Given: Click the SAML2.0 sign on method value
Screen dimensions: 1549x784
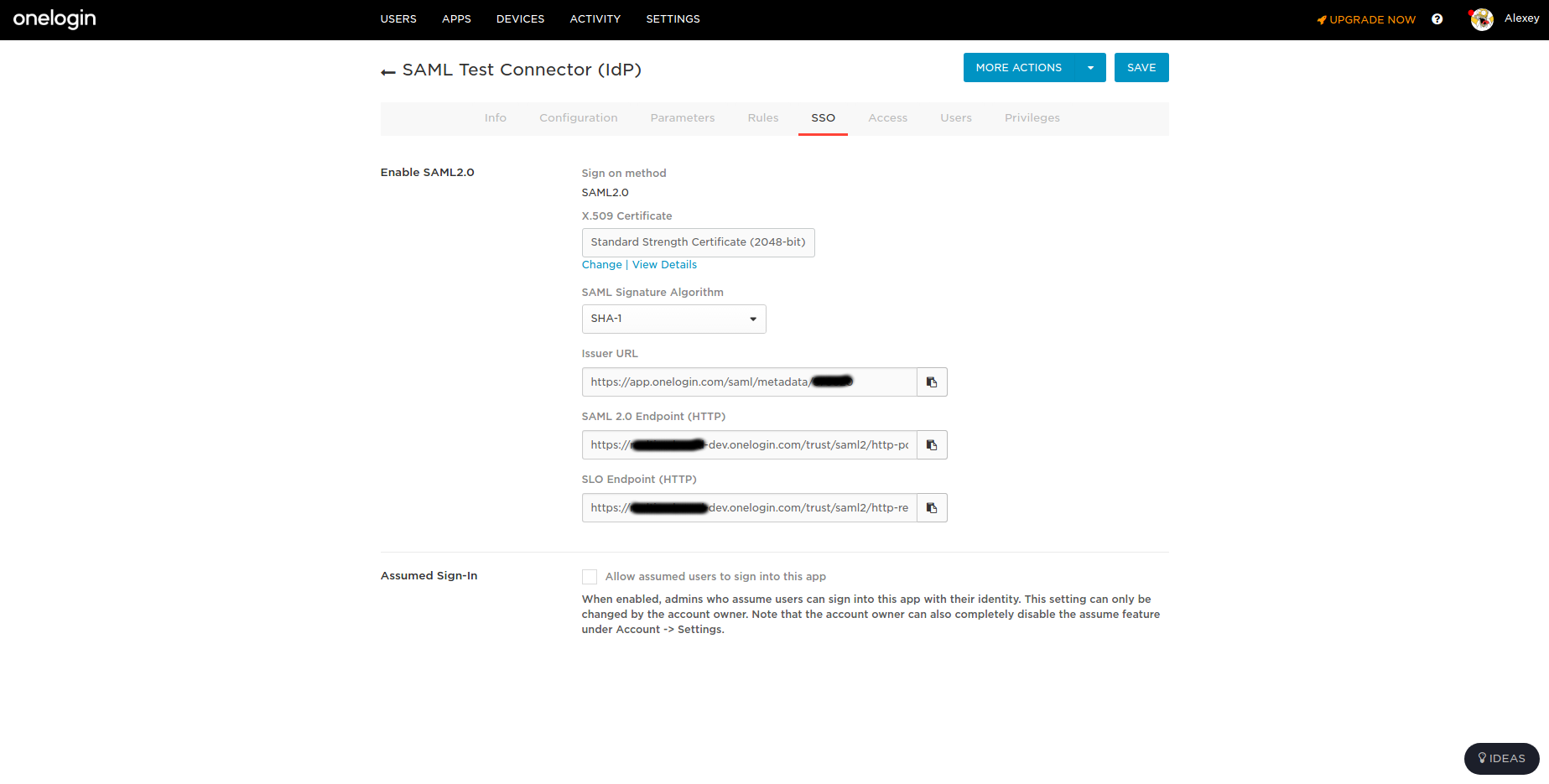Looking at the screenshot, I should pos(605,193).
